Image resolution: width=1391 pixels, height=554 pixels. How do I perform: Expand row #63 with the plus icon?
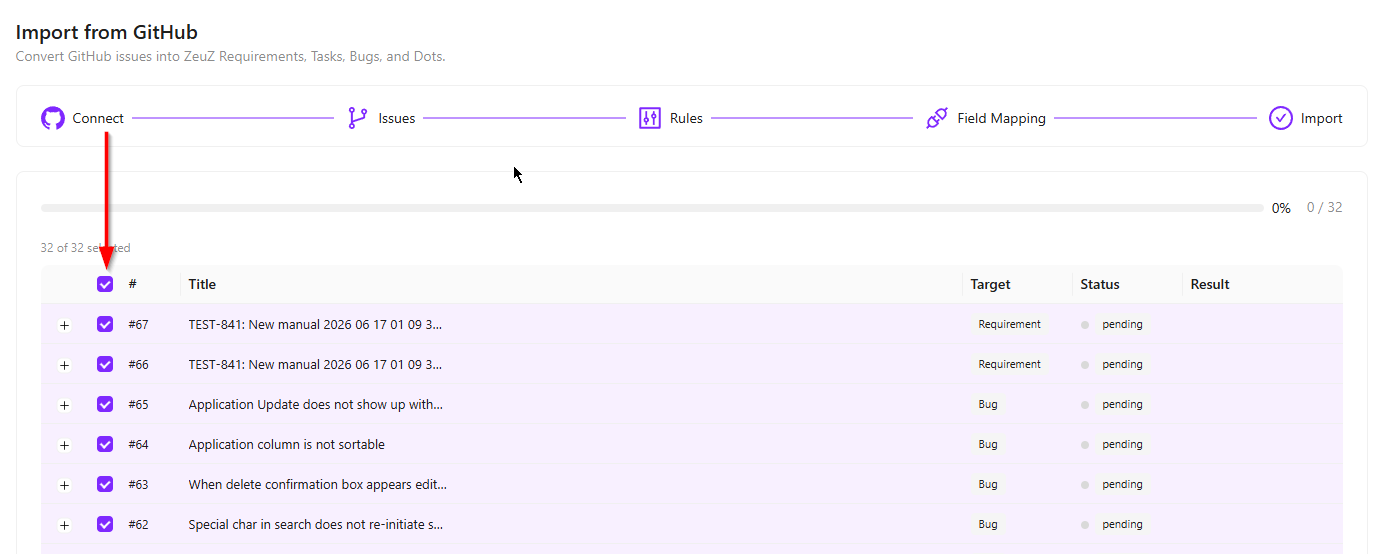coord(65,485)
